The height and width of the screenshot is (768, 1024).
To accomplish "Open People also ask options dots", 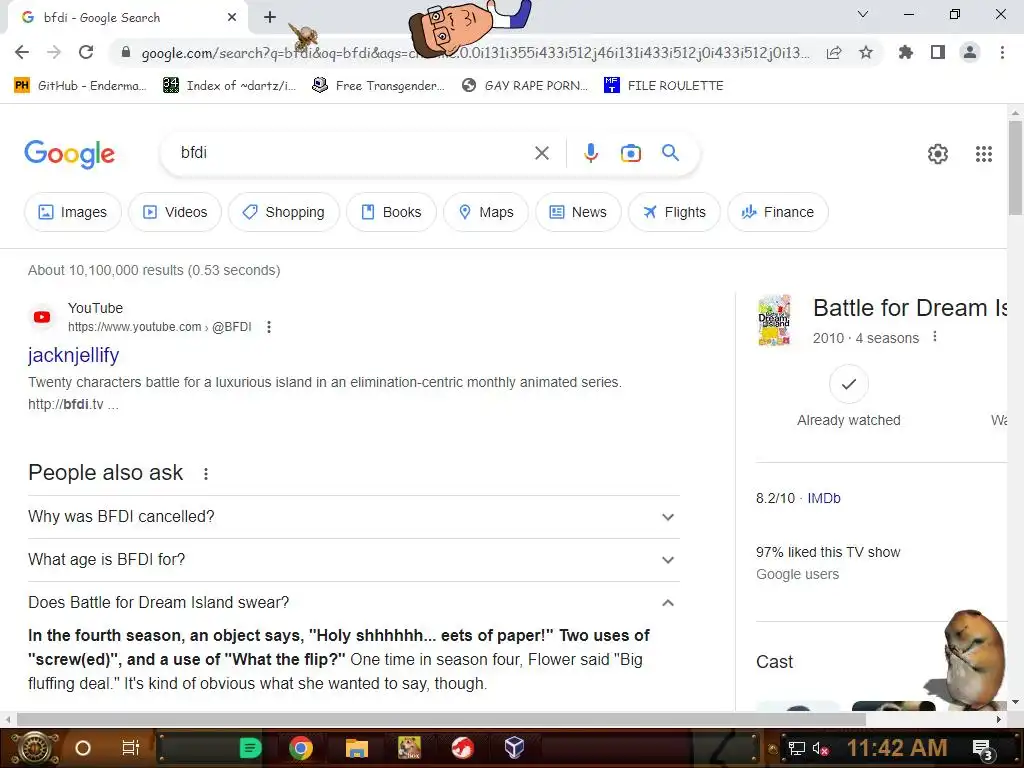I will [x=206, y=473].
